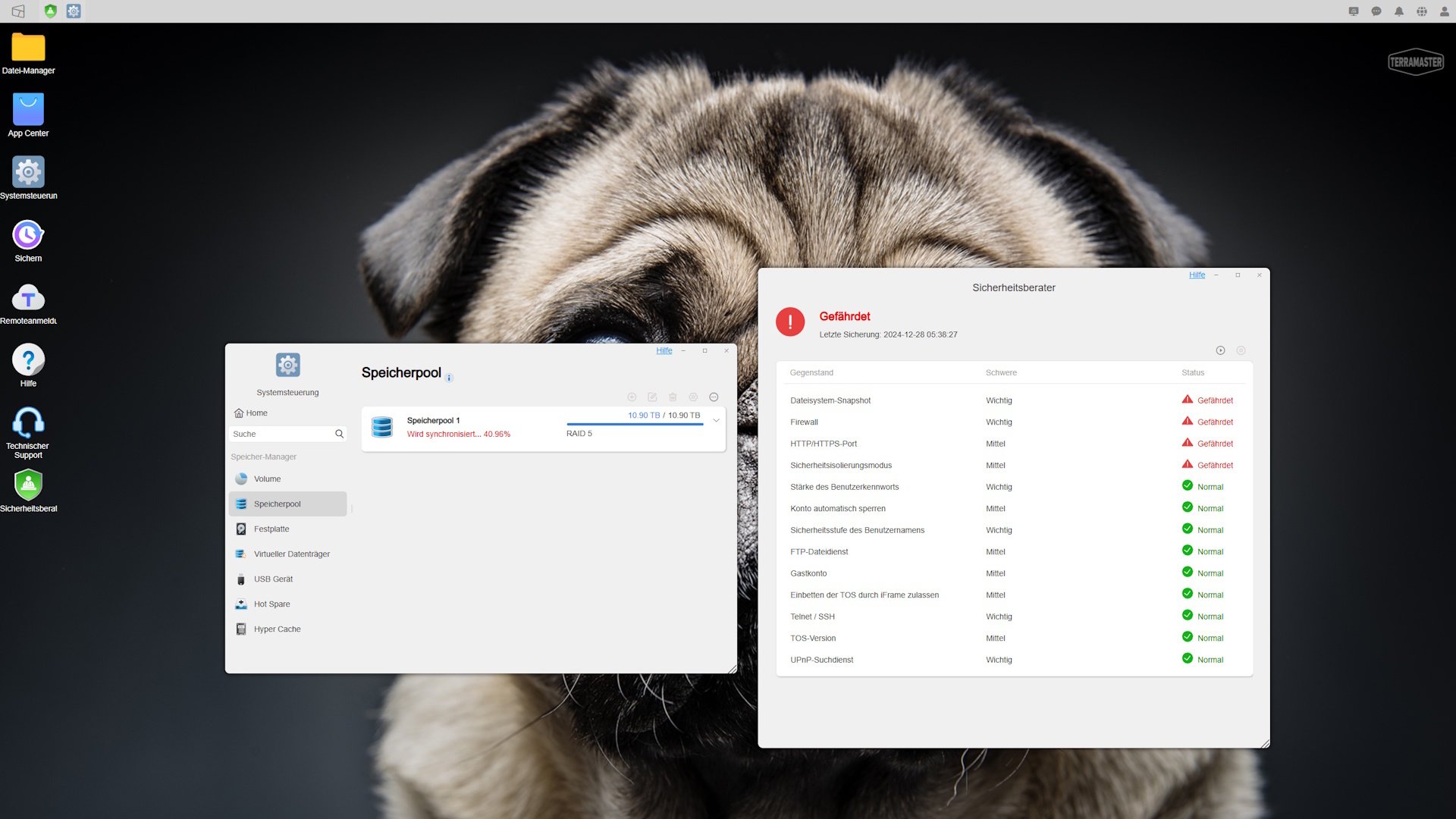Image resolution: width=1456 pixels, height=819 pixels.
Task: Select Speicherpool in sidebar
Action: [287, 504]
